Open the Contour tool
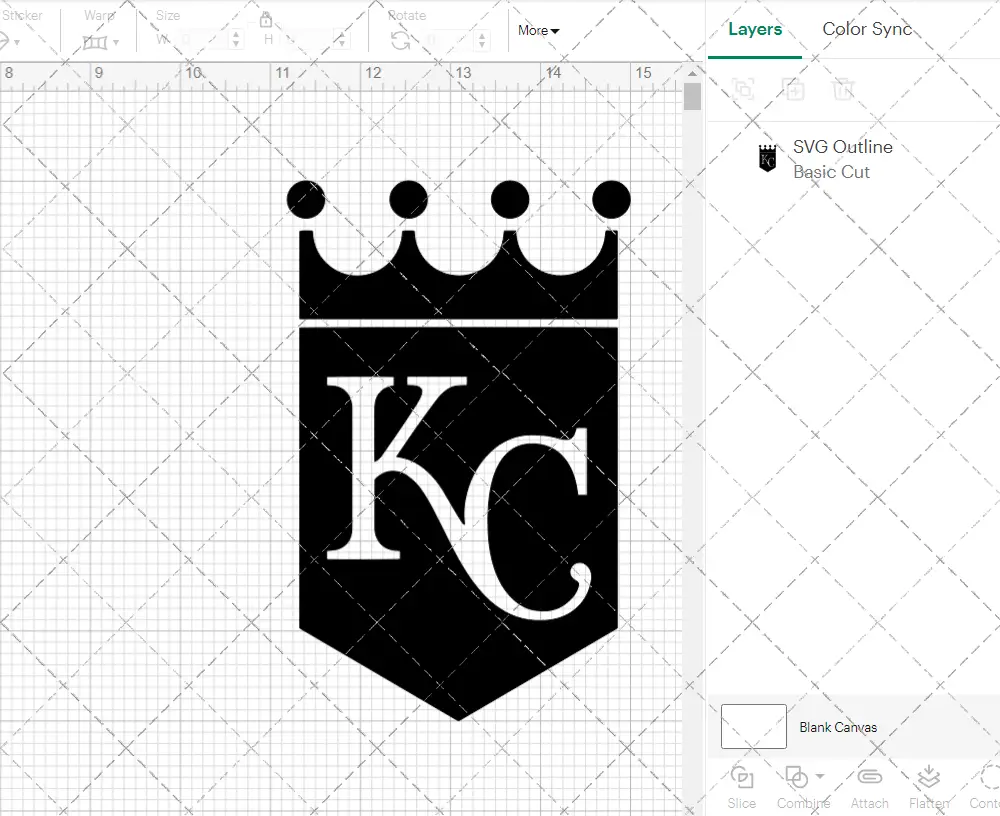 (x=988, y=786)
